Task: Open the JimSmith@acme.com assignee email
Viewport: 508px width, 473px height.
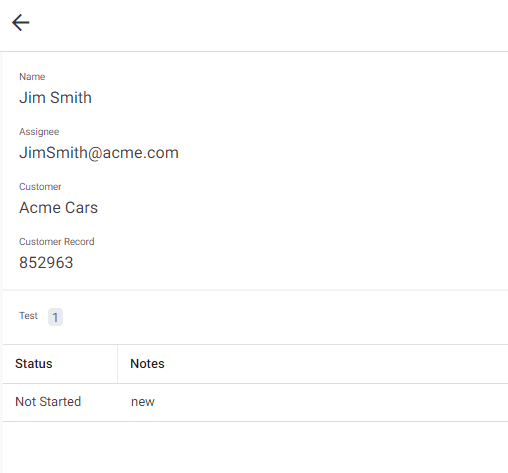Action: tap(99, 153)
